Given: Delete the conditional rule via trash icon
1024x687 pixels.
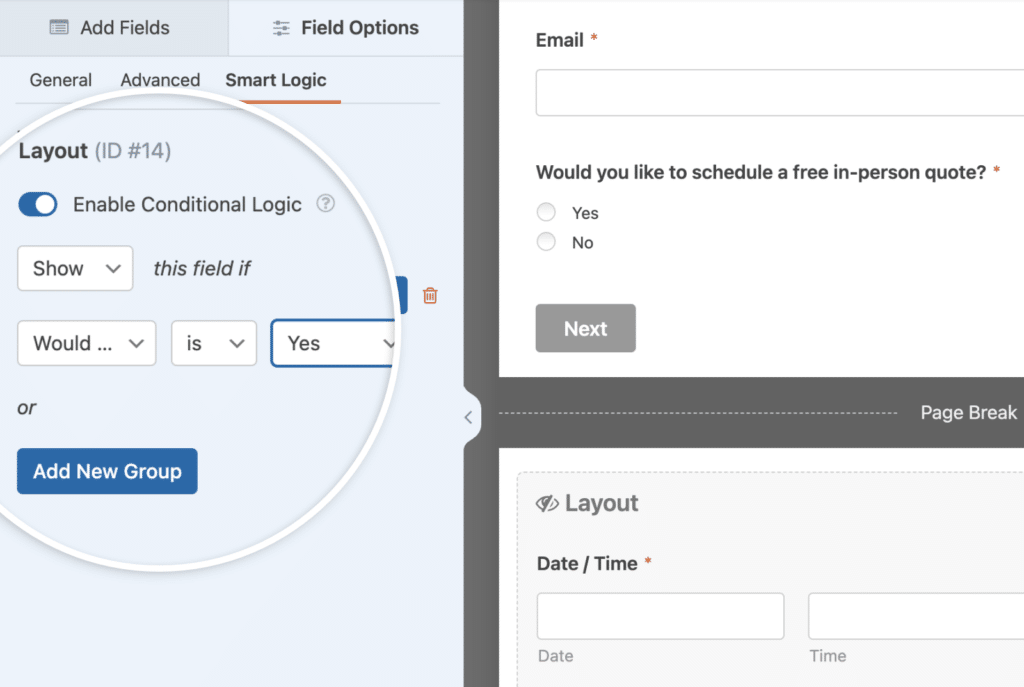Looking at the screenshot, I should tap(430, 295).
